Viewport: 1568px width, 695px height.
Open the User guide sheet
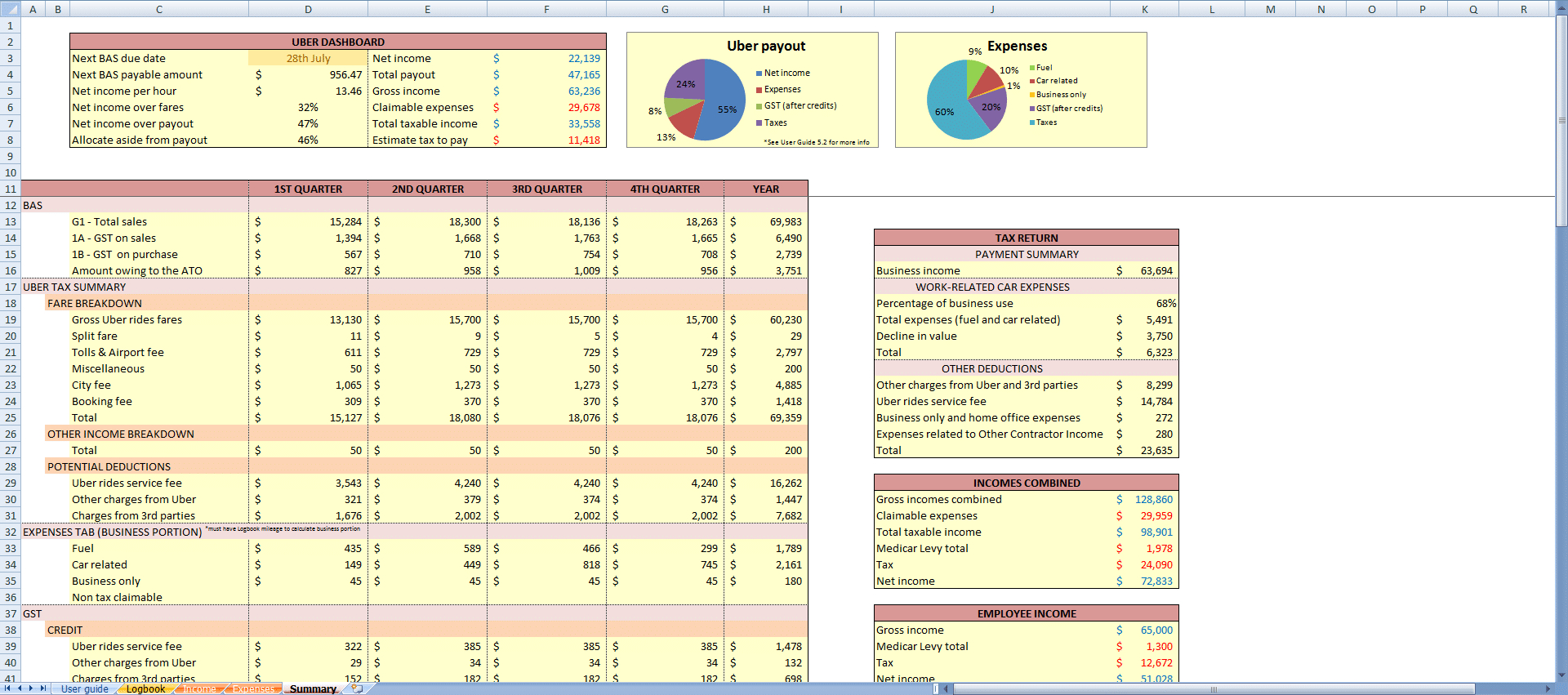[85, 688]
